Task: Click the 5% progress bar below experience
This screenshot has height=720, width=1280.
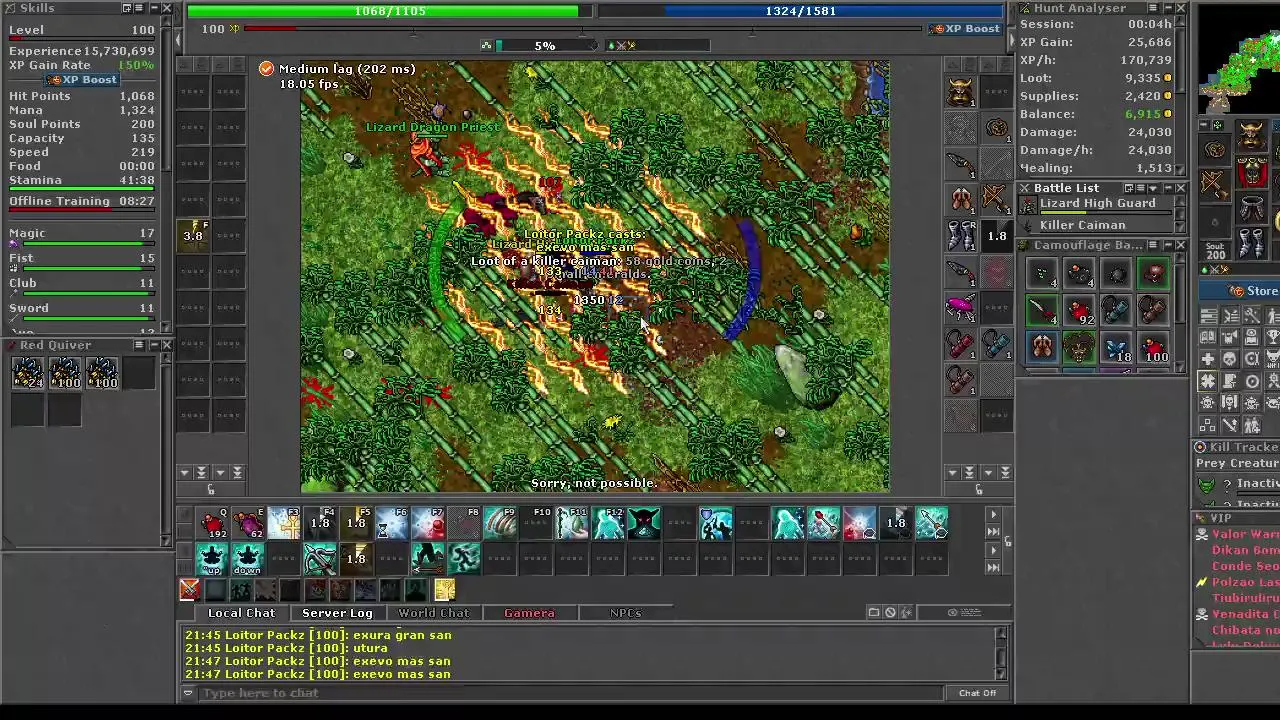Action: click(545, 45)
